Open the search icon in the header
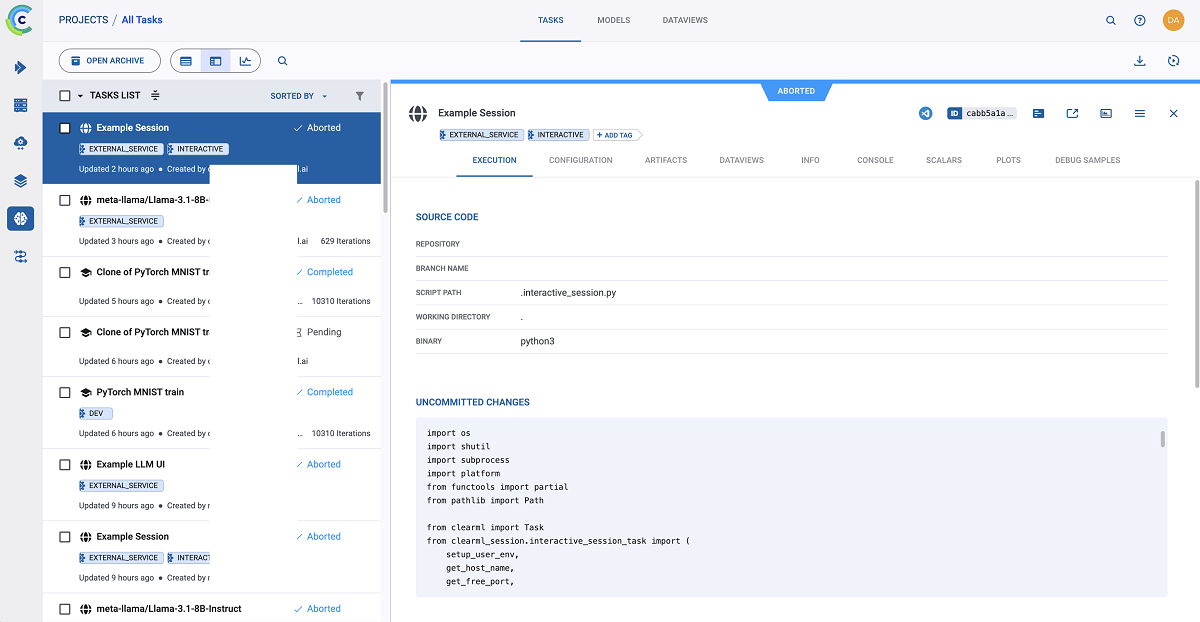The width and height of the screenshot is (1200, 622). [x=1111, y=20]
